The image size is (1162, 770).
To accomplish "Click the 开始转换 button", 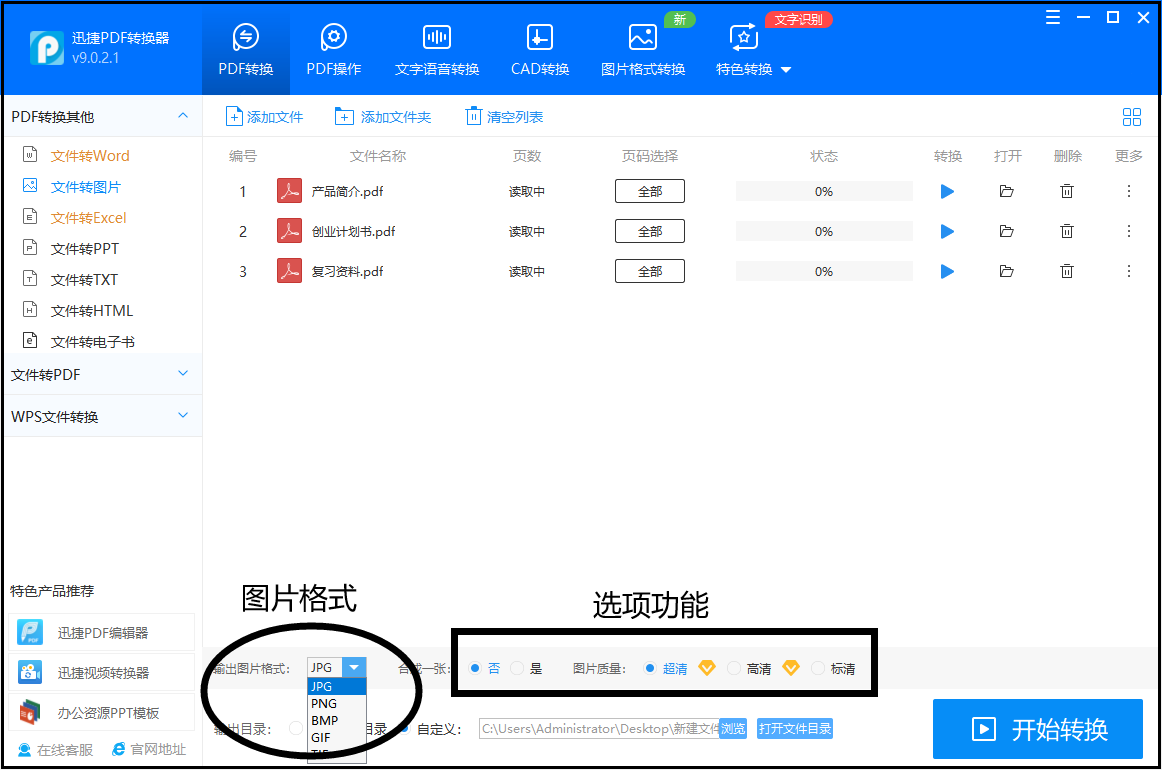I will coord(1038,729).
